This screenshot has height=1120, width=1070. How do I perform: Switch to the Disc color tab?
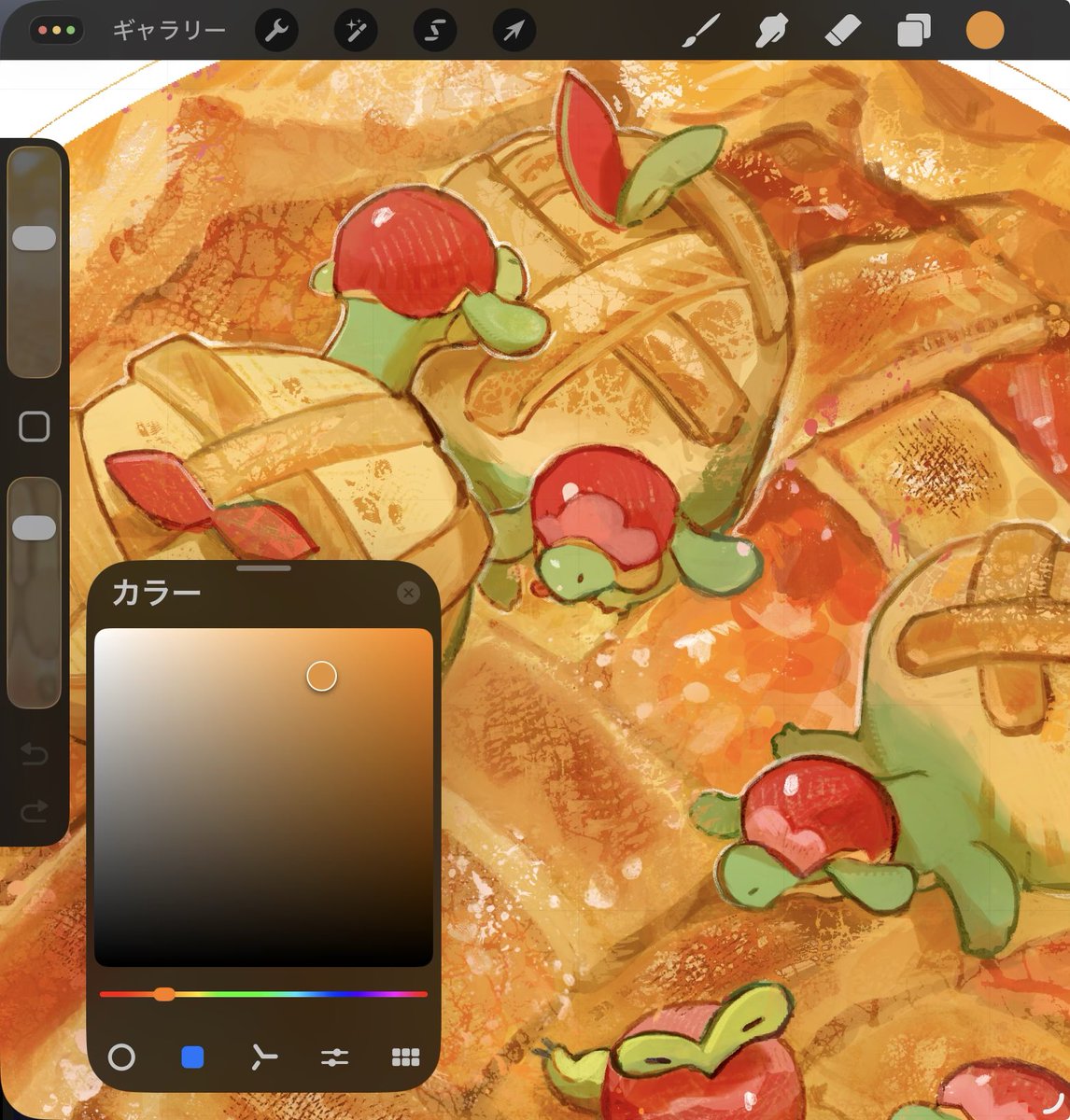pyautogui.click(x=121, y=1057)
